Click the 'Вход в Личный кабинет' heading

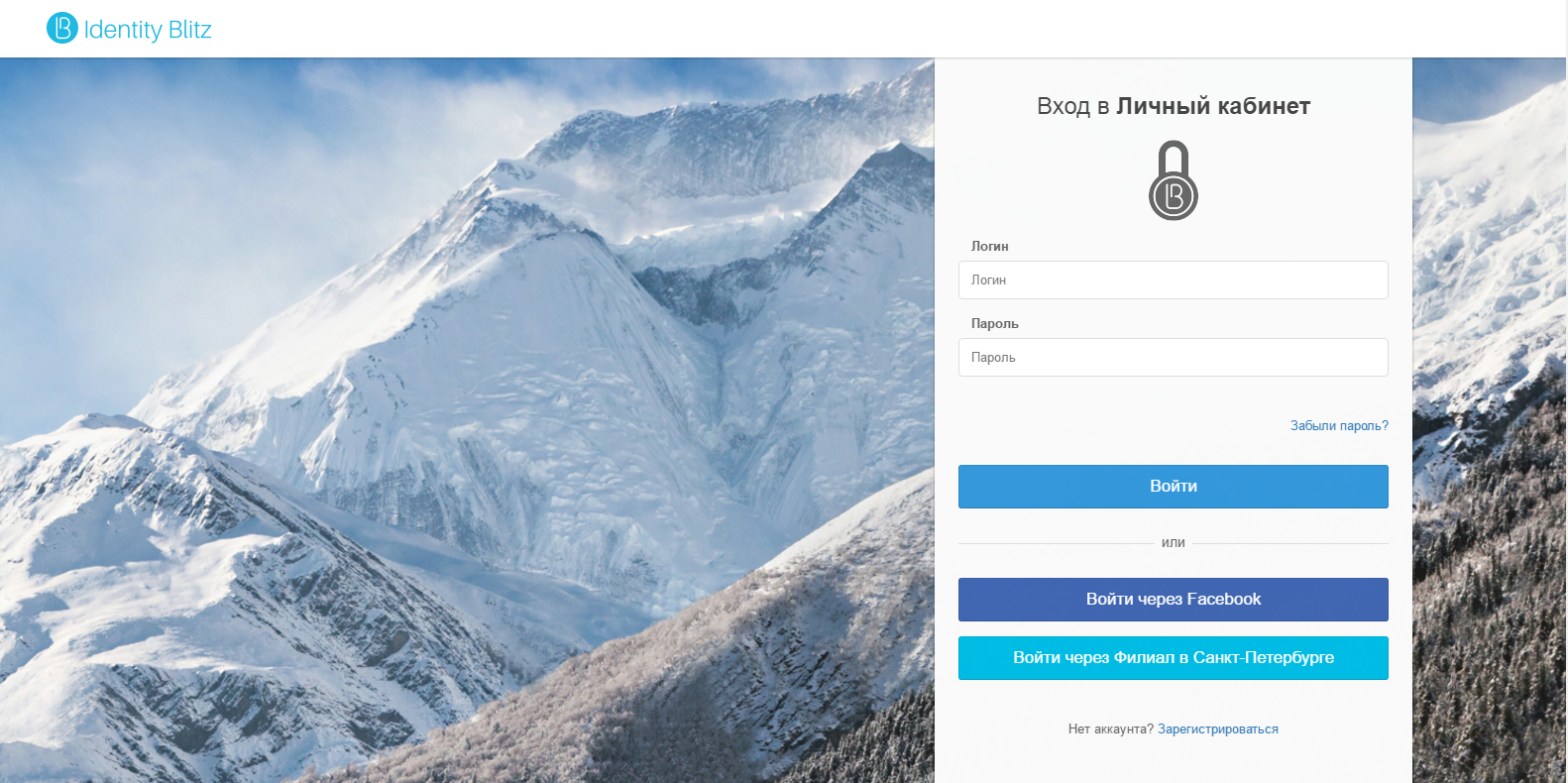tap(1174, 106)
